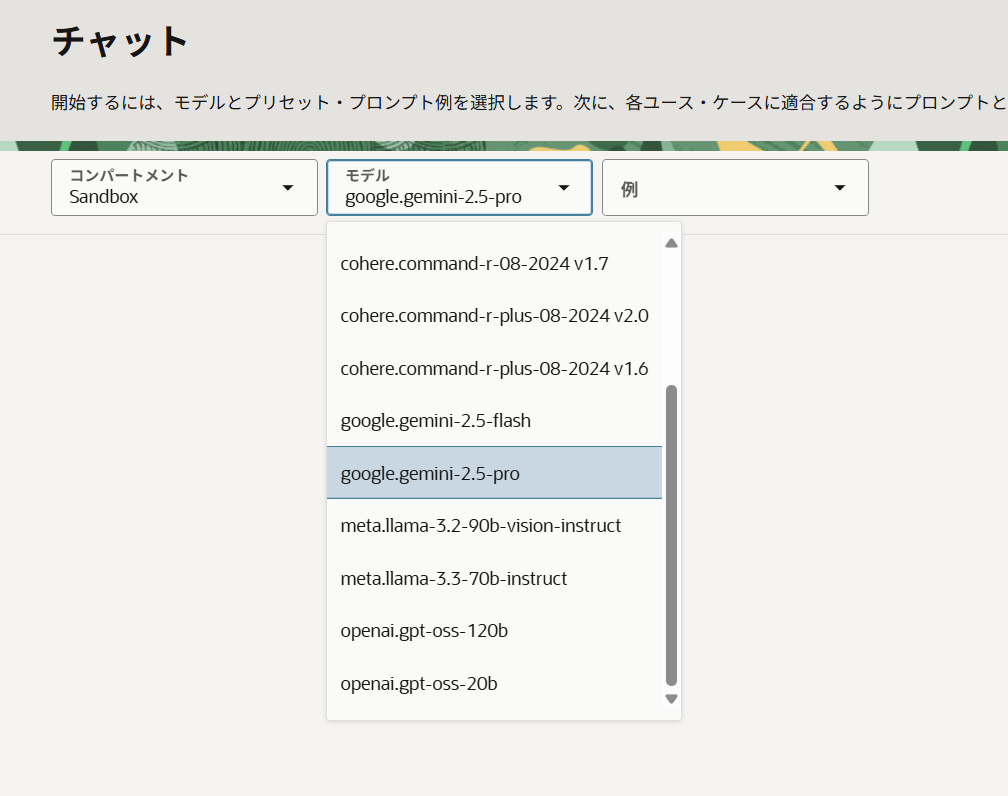Image resolution: width=1008 pixels, height=796 pixels.
Task: Click the scrollbar down arrow in model list
Action: (x=671, y=699)
